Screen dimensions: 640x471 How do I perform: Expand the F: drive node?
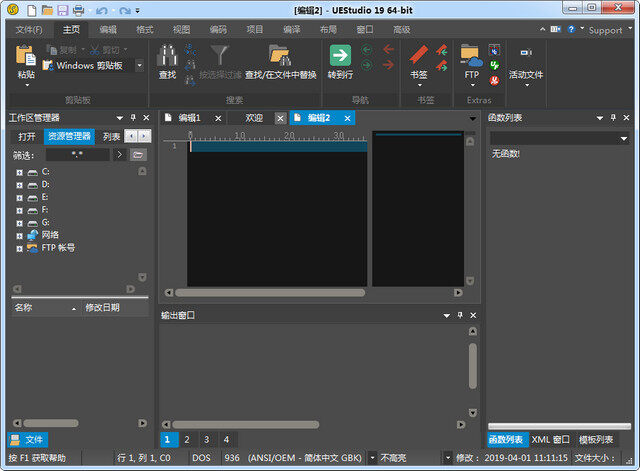click(x=19, y=211)
